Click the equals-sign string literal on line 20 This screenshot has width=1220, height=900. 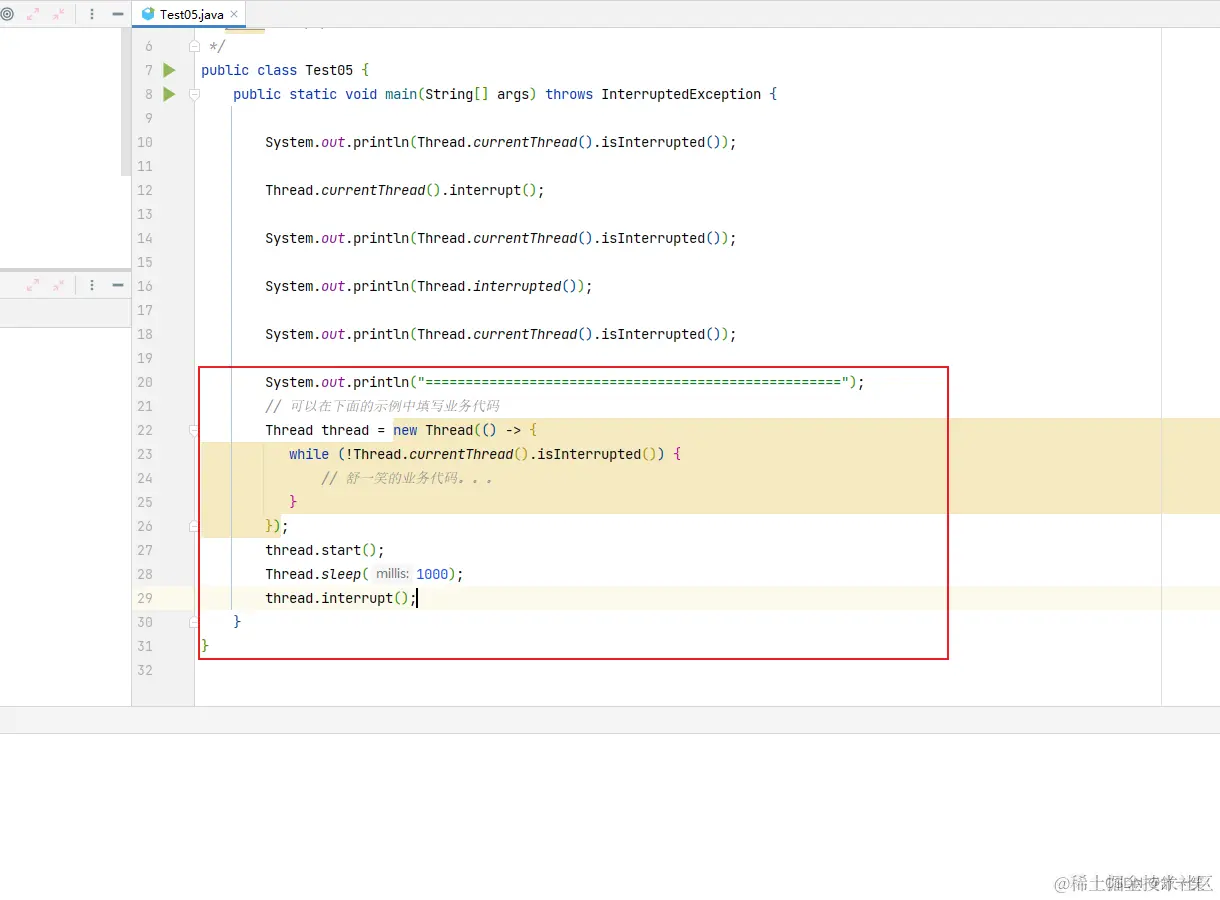click(633, 382)
